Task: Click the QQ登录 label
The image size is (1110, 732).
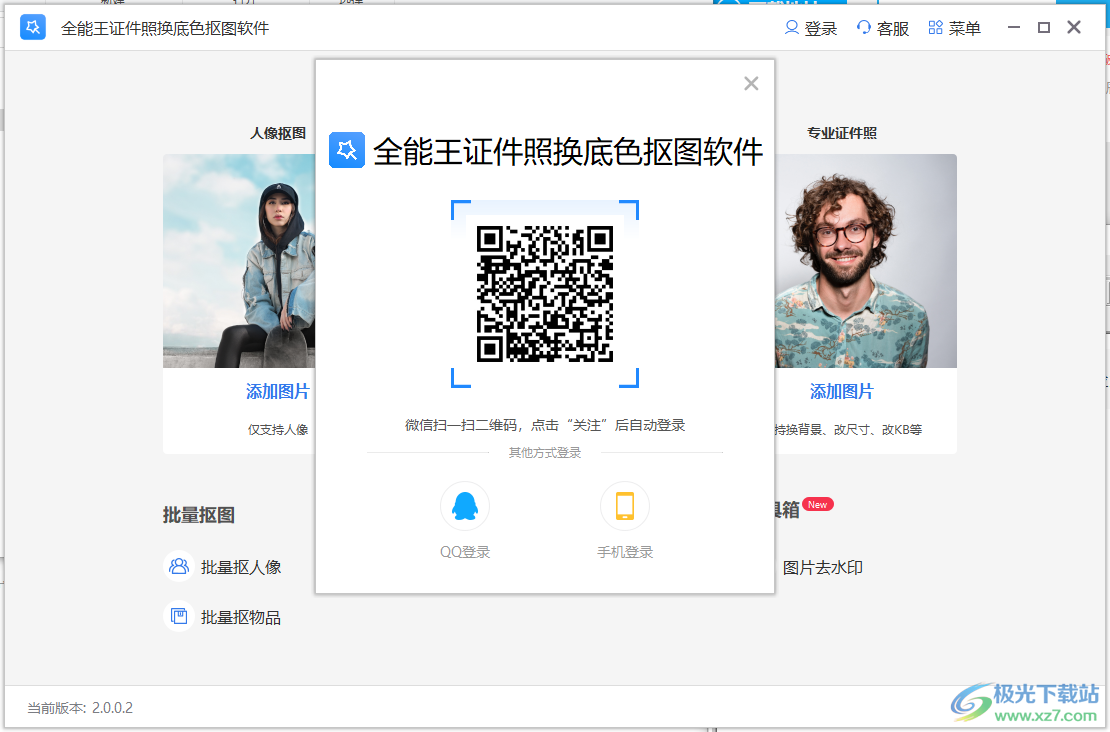Action: click(x=465, y=552)
